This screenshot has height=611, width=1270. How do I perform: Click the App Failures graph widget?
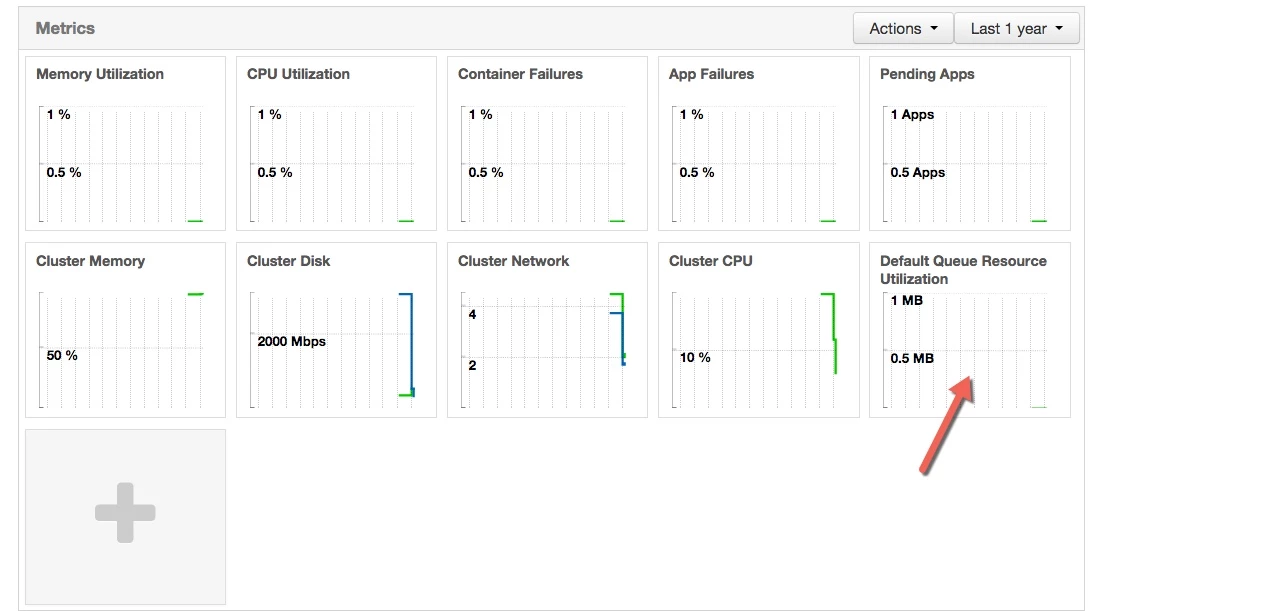[758, 144]
